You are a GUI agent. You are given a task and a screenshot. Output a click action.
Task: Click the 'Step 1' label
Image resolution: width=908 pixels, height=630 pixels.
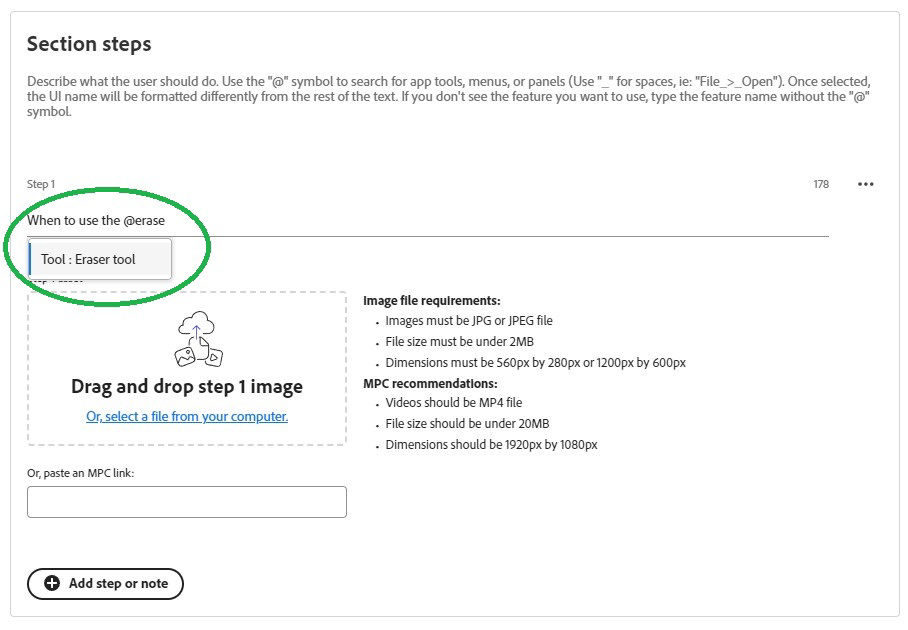pos(41,184)
